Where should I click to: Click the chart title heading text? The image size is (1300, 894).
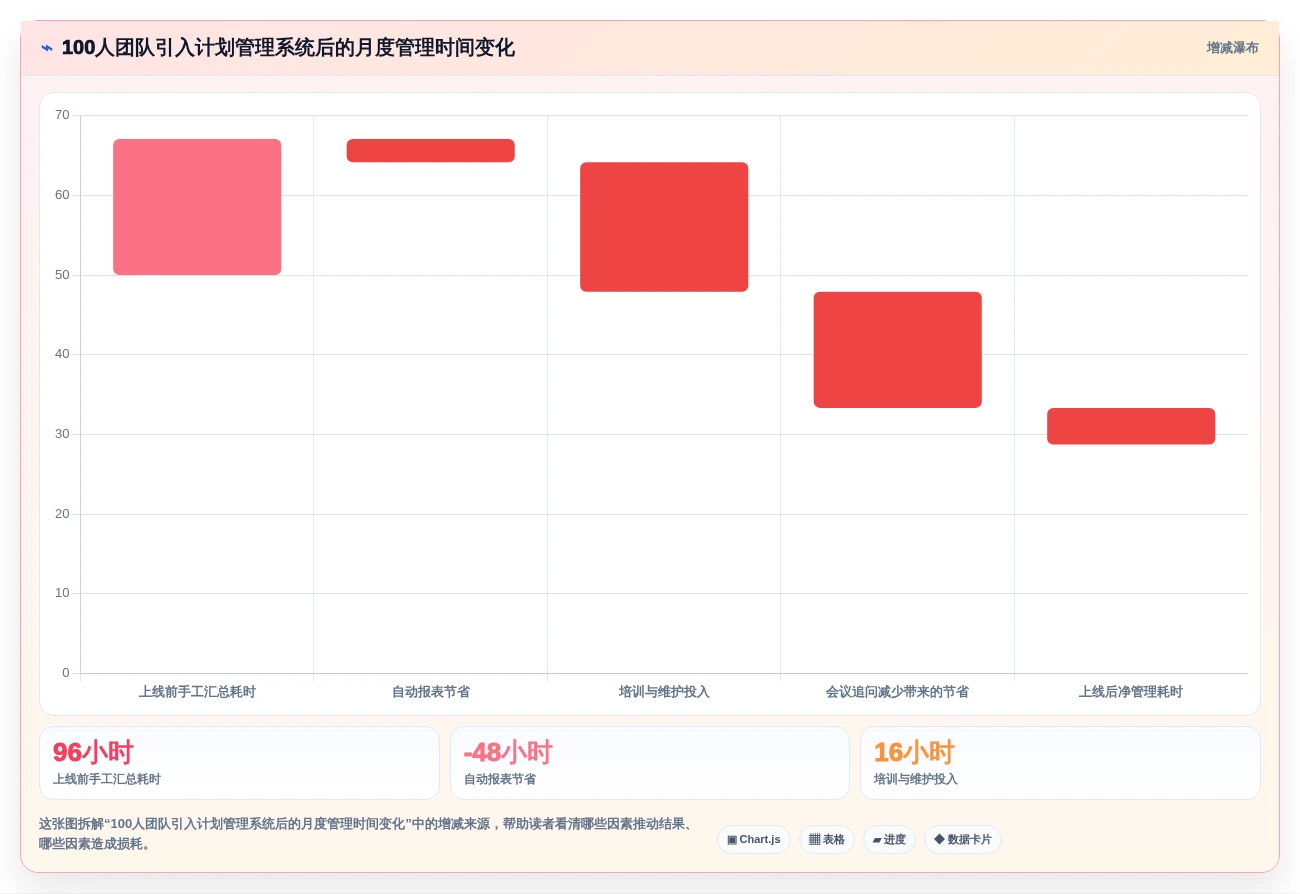point(288,47)
